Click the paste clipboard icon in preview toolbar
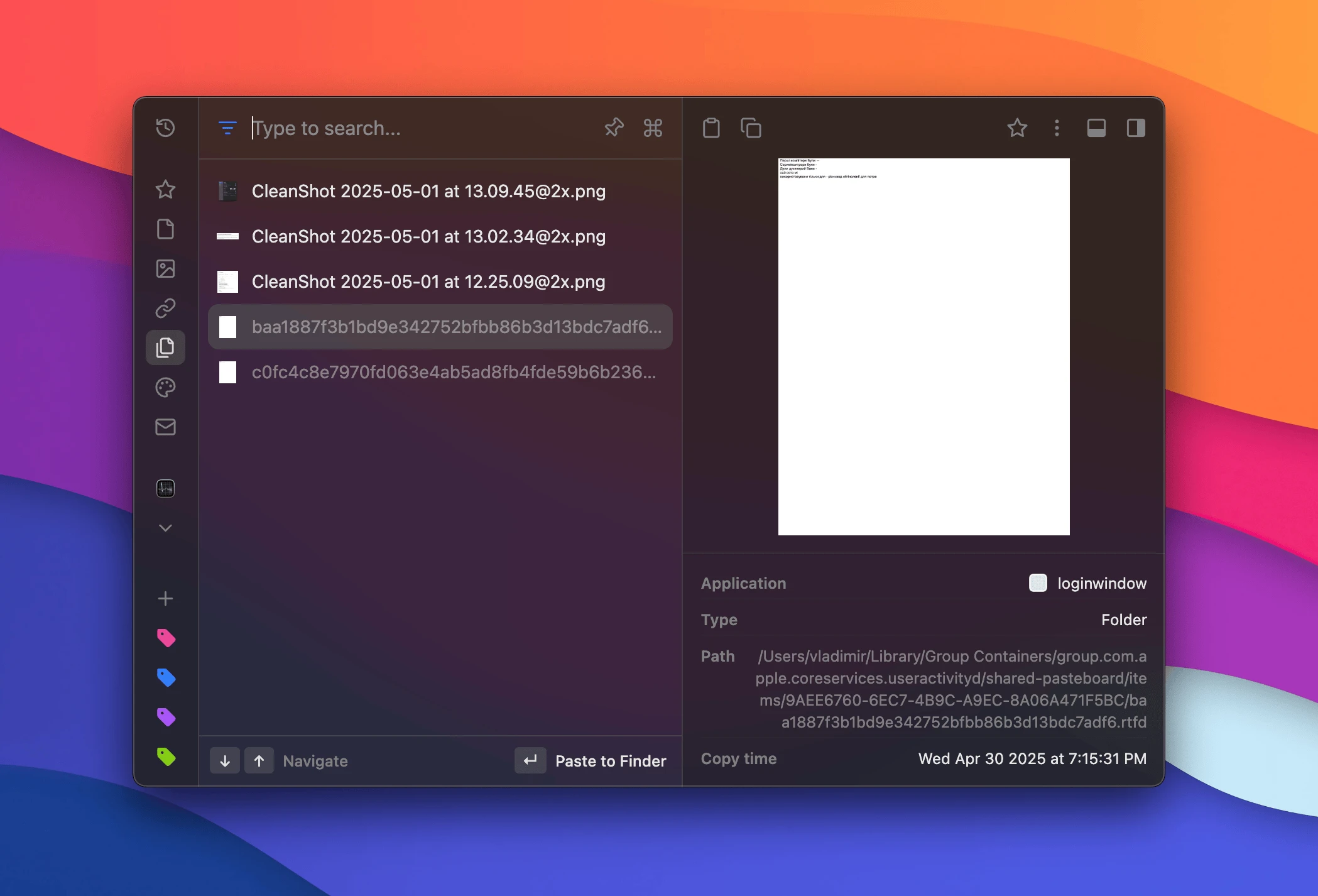This screenshot has width=1318, height=896. 711,128
